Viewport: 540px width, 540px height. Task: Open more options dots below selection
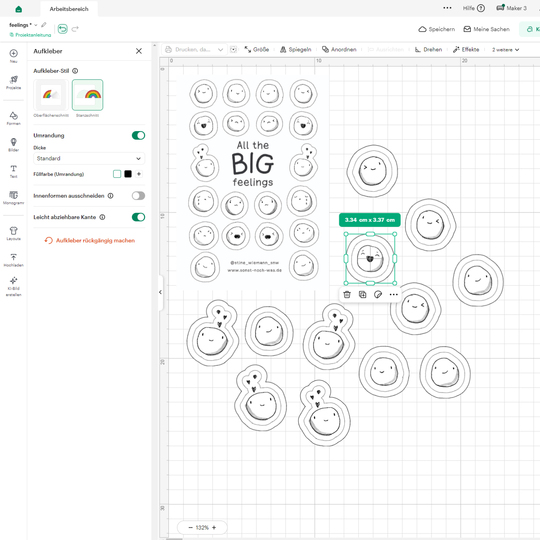[x=393, y=294]
